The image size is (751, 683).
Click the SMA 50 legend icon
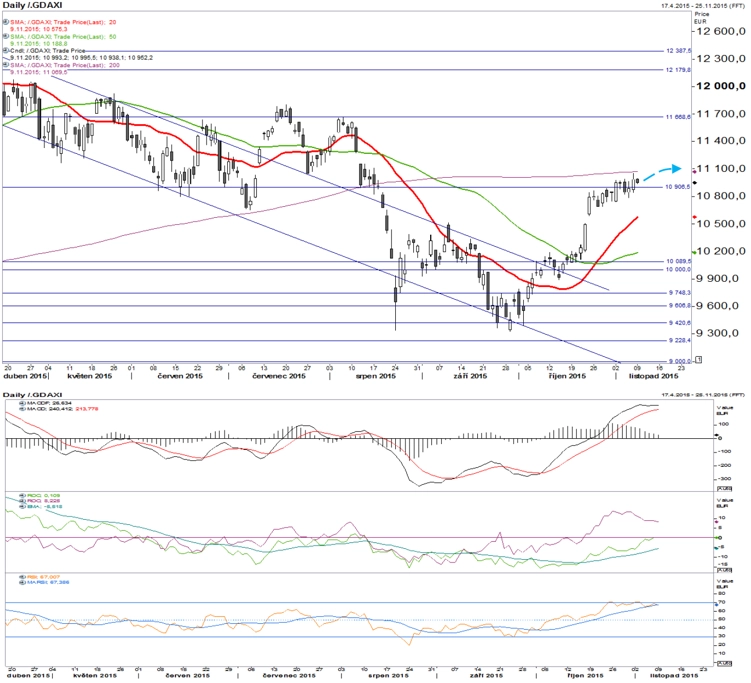(x=6, y=36)
